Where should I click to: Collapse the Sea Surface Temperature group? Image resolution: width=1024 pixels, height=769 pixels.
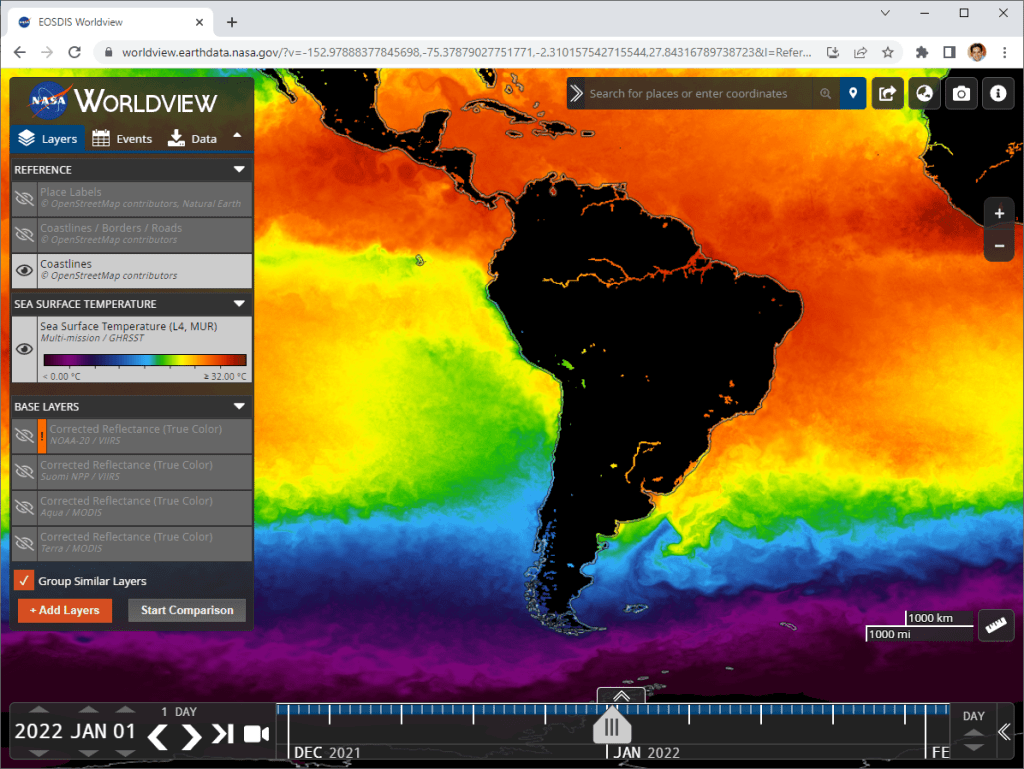point(239,304)
